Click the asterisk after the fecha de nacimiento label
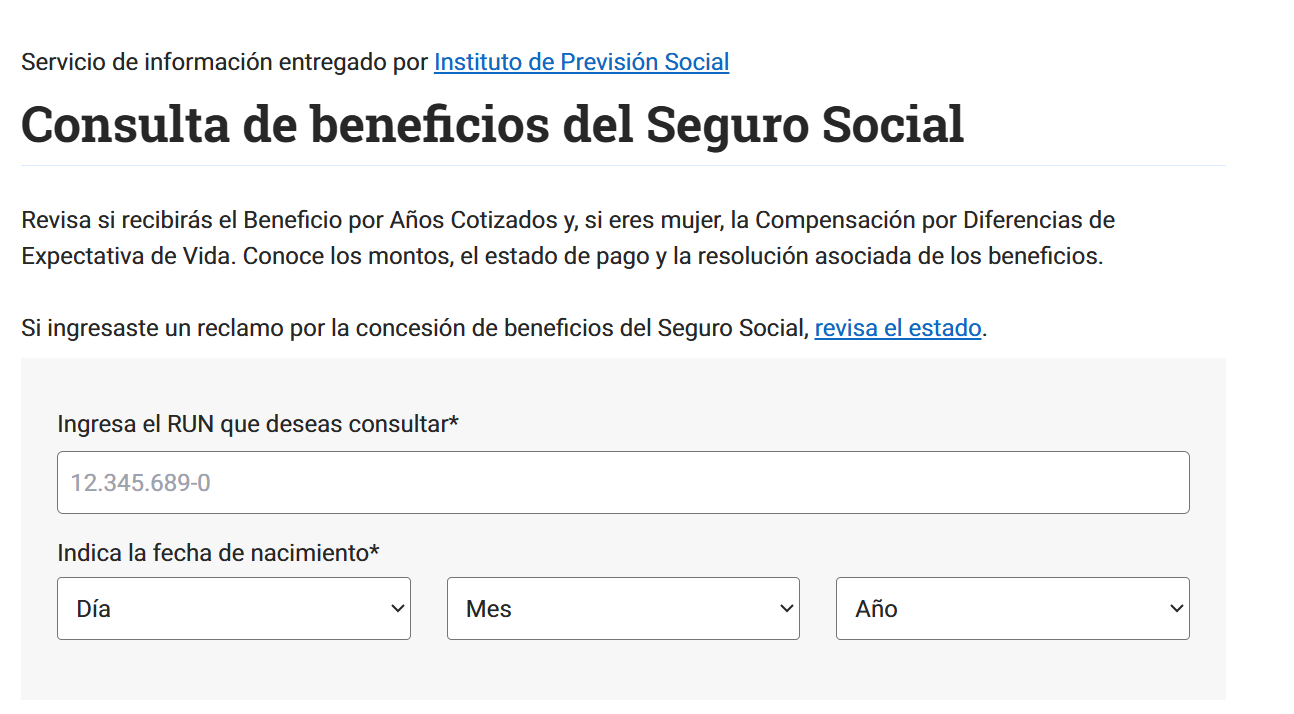 coord(375,551)
